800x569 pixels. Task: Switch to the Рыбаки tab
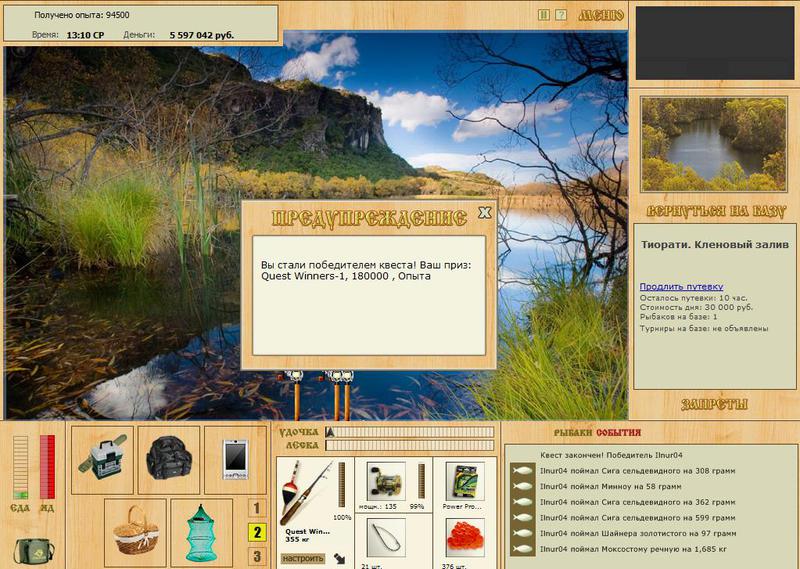(573, 433)
